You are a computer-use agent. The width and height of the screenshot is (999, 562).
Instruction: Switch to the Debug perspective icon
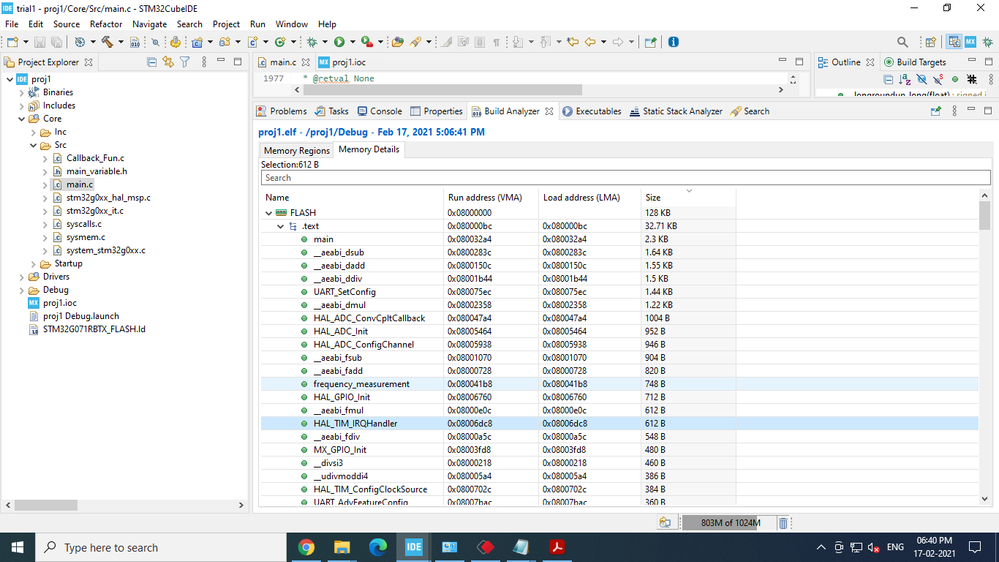tap(988, 42)
